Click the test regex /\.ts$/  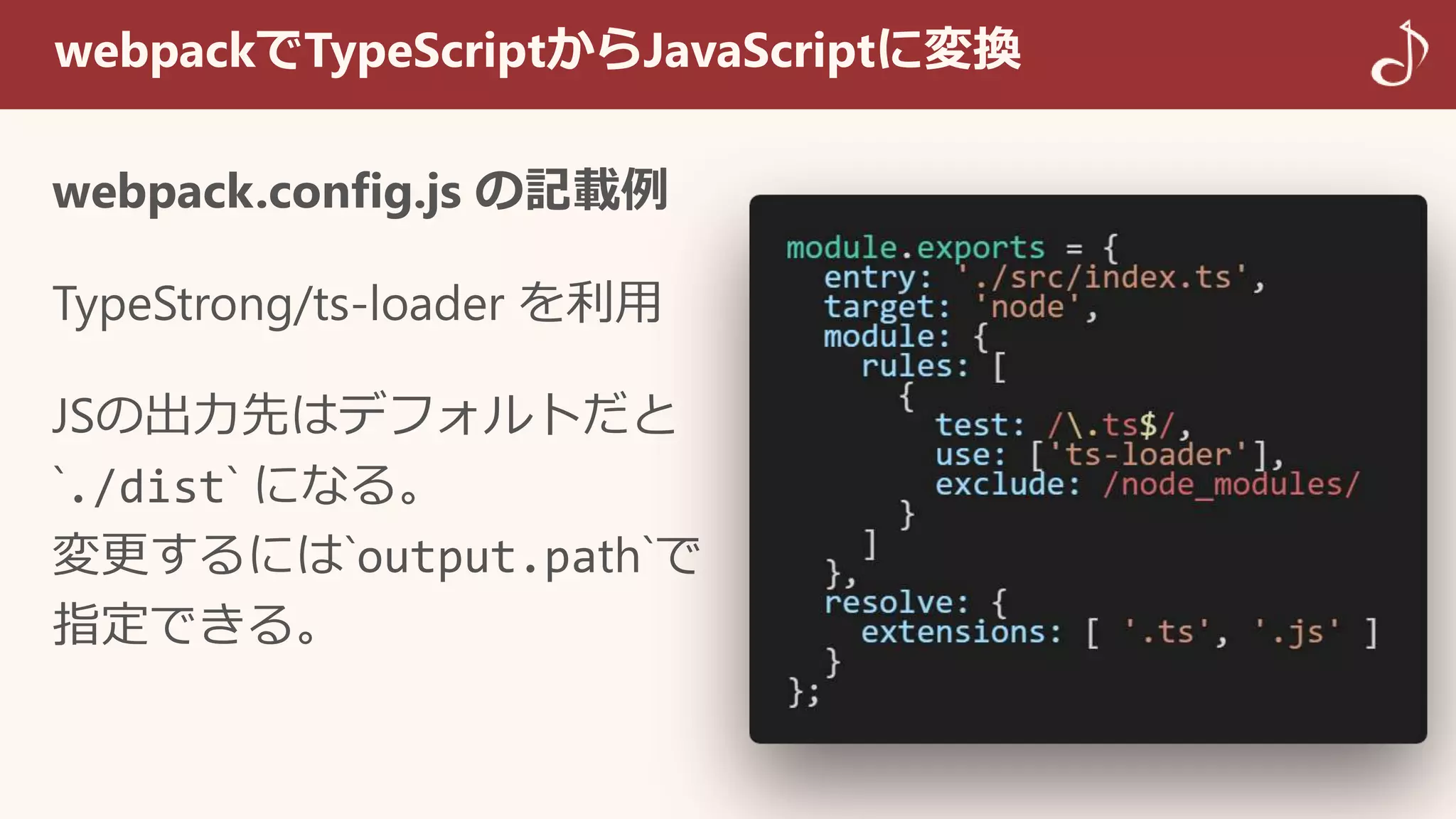(1111, 425)
